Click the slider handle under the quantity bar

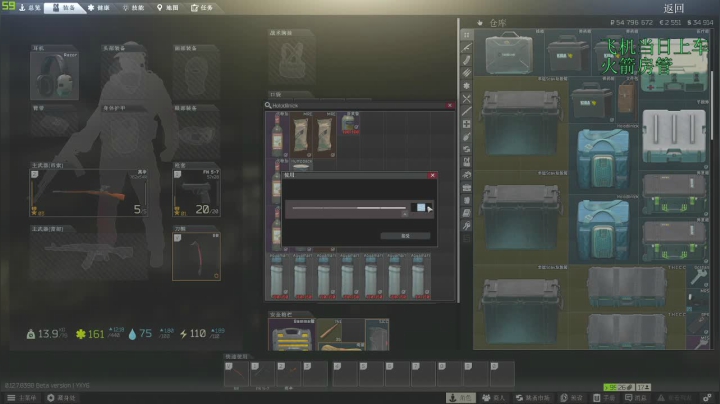[x=405, y=214]
